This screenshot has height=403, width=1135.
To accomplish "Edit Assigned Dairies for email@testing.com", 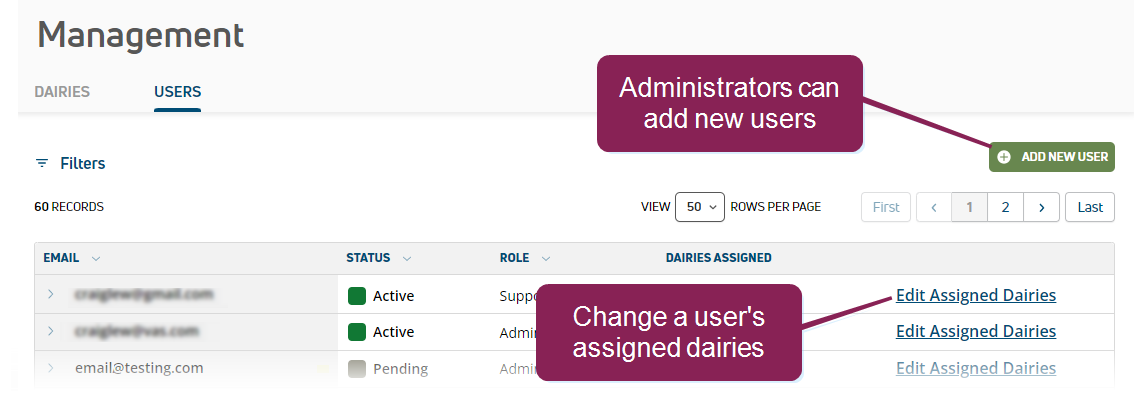I will point(975,367).
